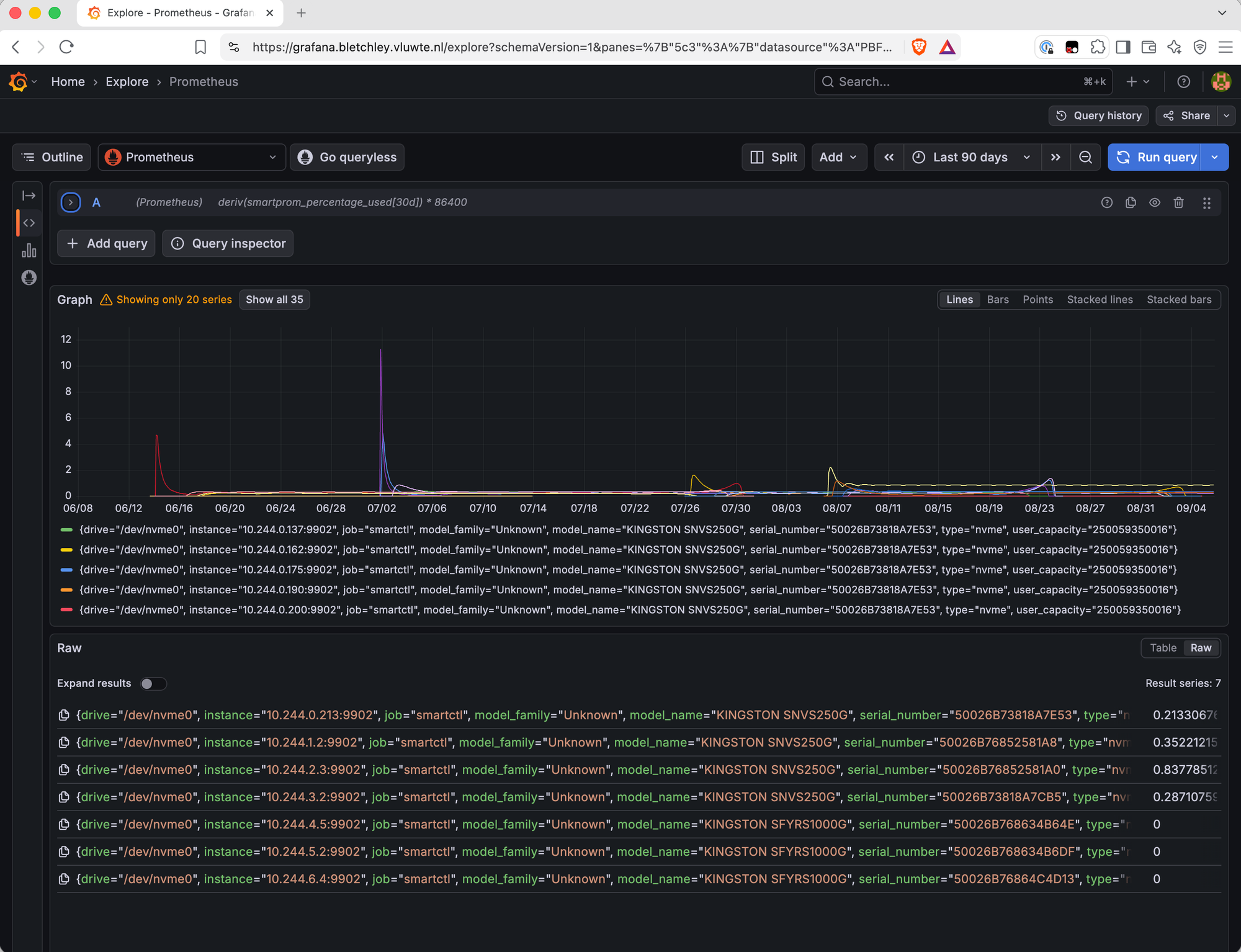Switch results view to Raw
Screen dimensions: 1241x952
1201,648
